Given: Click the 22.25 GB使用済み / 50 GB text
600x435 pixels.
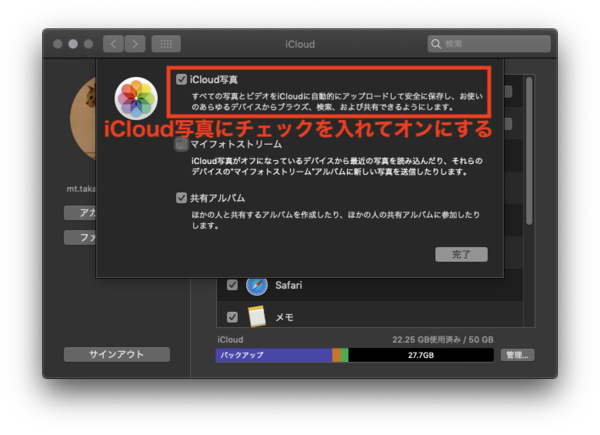Looking at the screenshot, I should [x=443, y=340].
